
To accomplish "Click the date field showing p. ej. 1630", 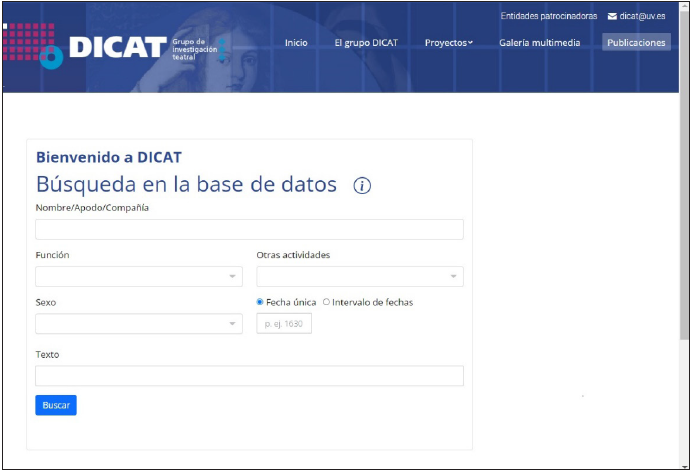I will tap(284, 324).
